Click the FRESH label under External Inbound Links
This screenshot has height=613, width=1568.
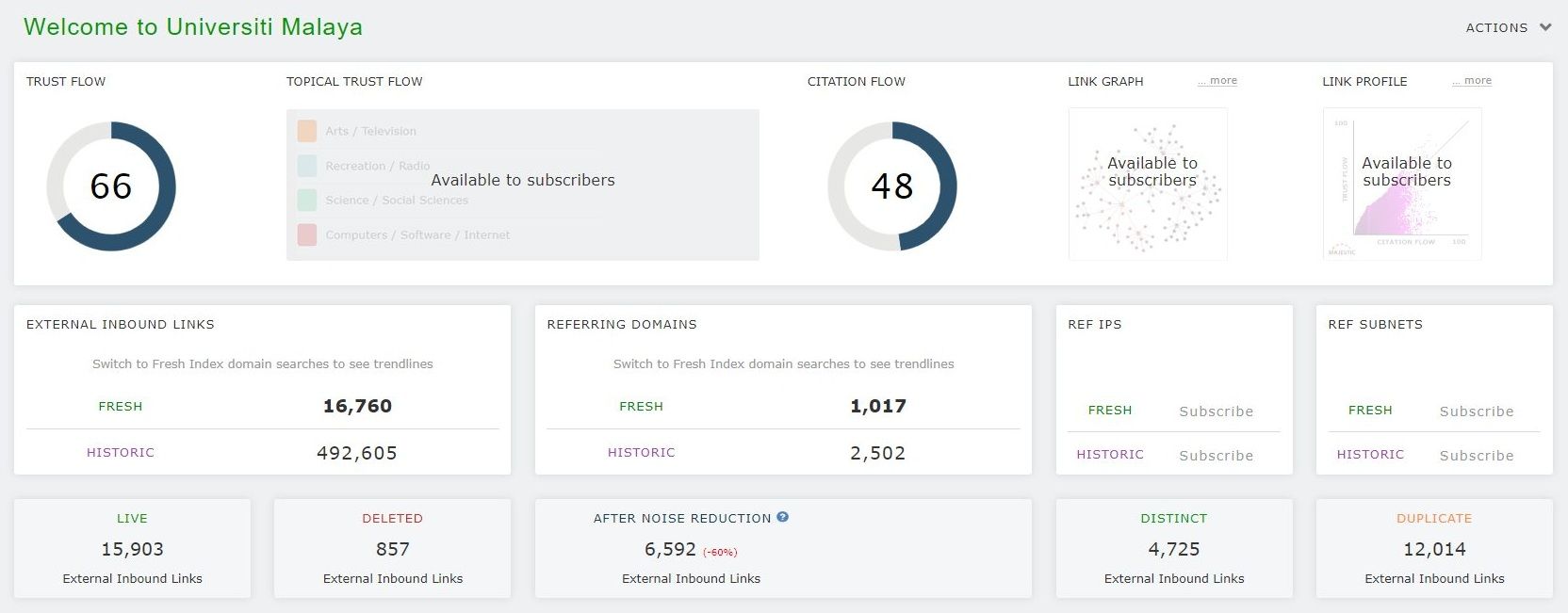(121, 407)
